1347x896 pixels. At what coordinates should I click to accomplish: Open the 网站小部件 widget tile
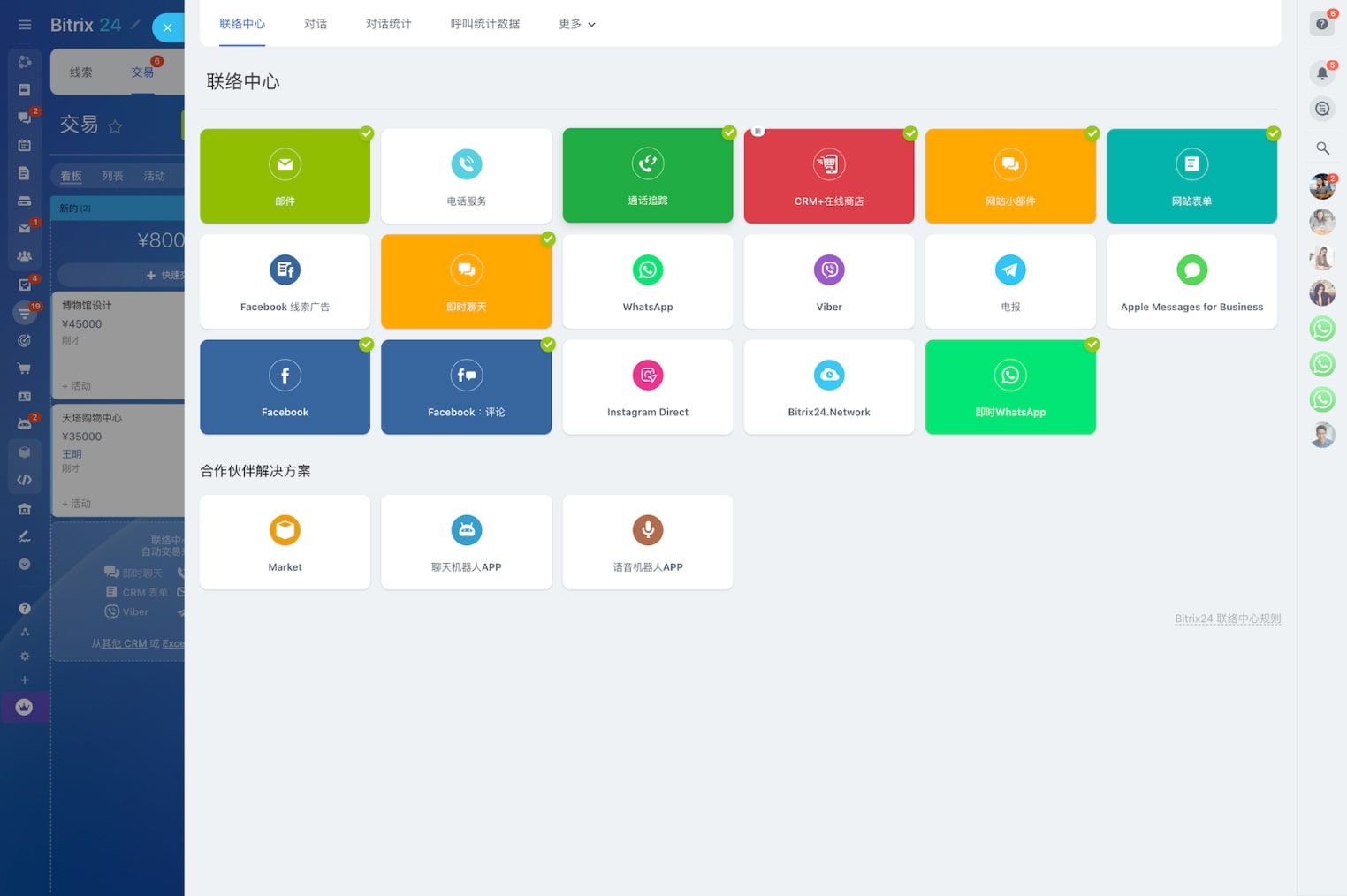click(1010, 176)
